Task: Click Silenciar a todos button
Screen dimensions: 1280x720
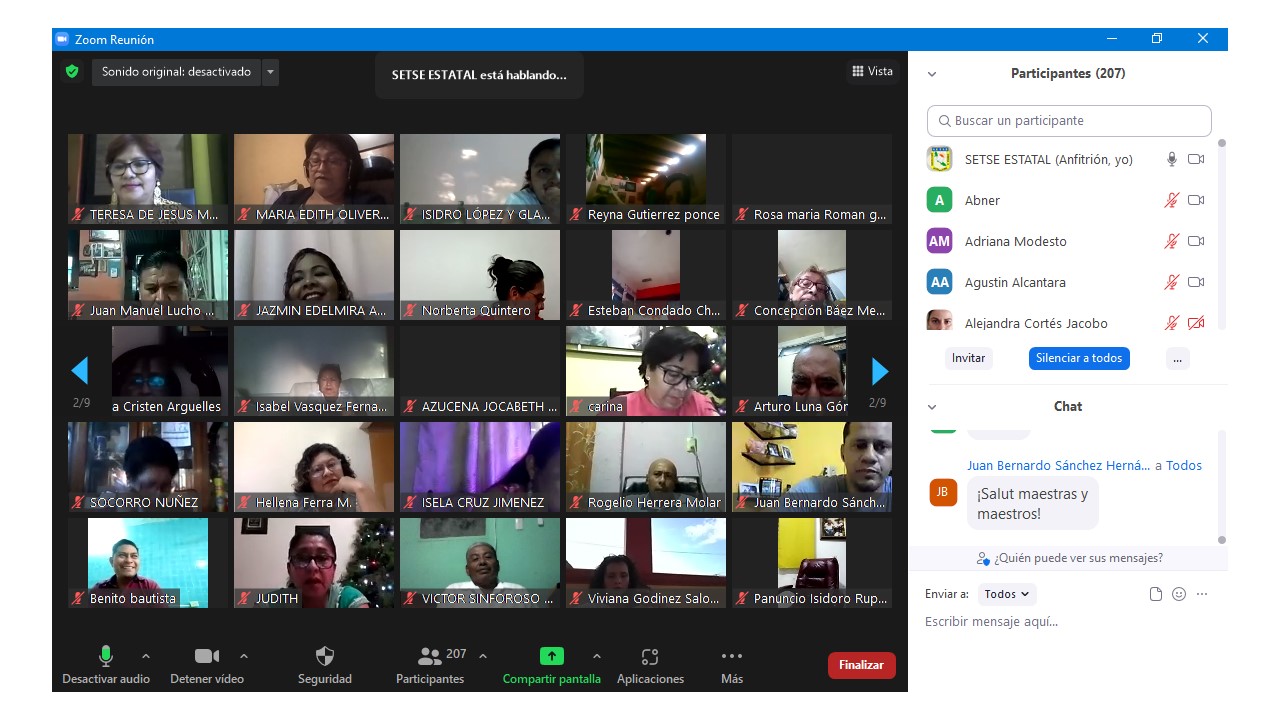Action: point(1079,358)
